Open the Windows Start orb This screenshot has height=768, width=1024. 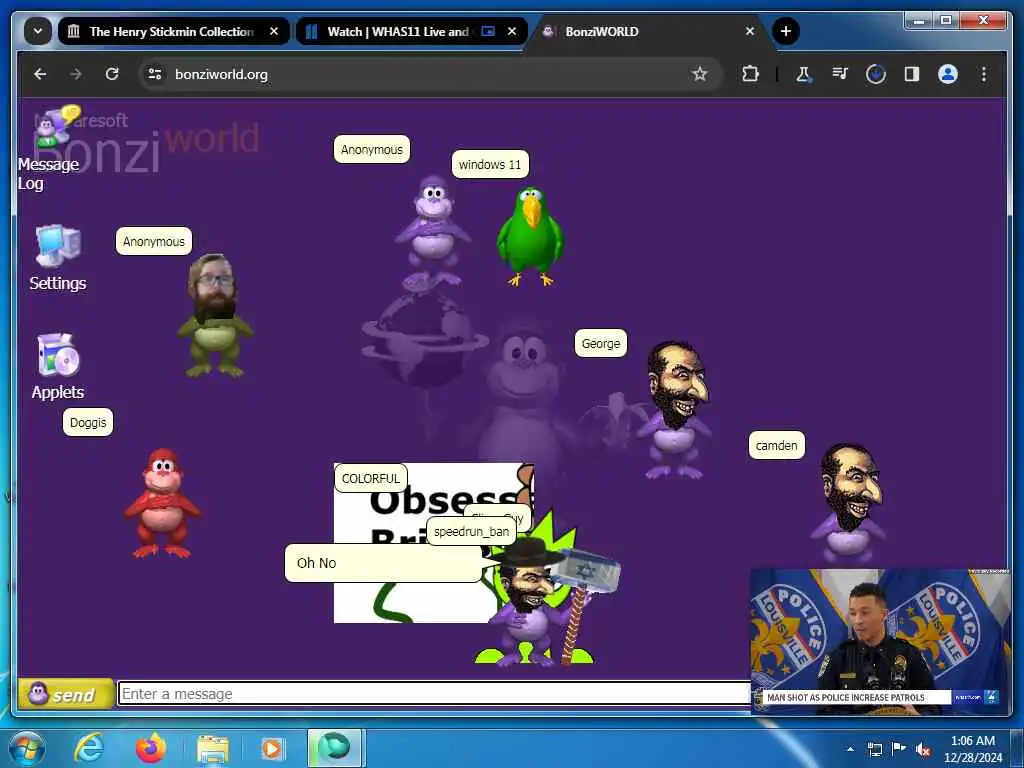pyautogui.click(x=27, y=748)
